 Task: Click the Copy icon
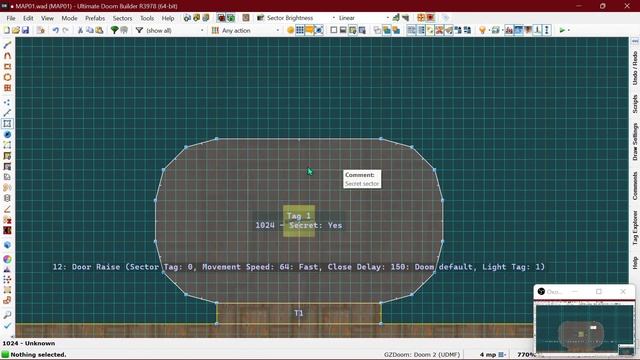click(x=90, y=30)
